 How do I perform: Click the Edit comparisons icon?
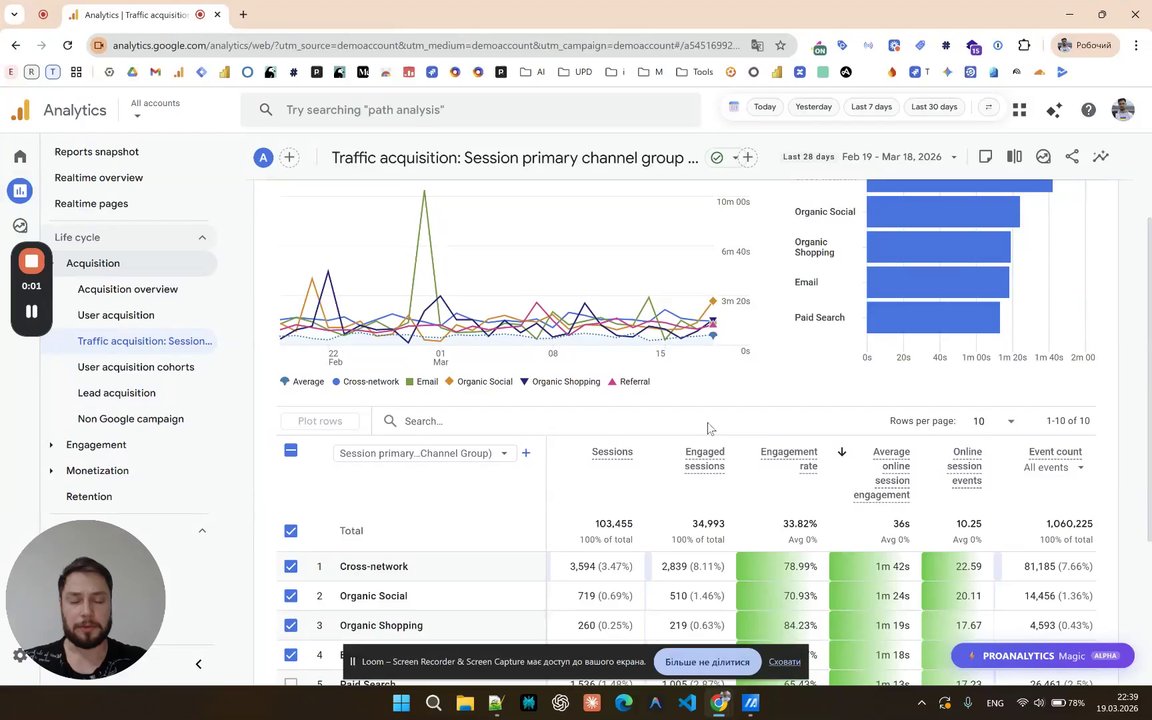tap(1014, 156)
